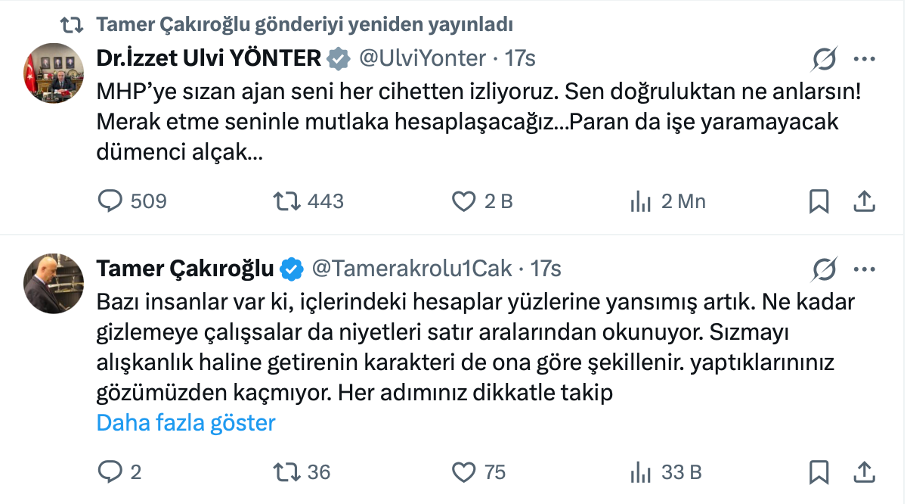Share Tamer Çakıroğlu's post
Image resolution: width=908 pixels, height=504 pixels.
tap(865, 472)
